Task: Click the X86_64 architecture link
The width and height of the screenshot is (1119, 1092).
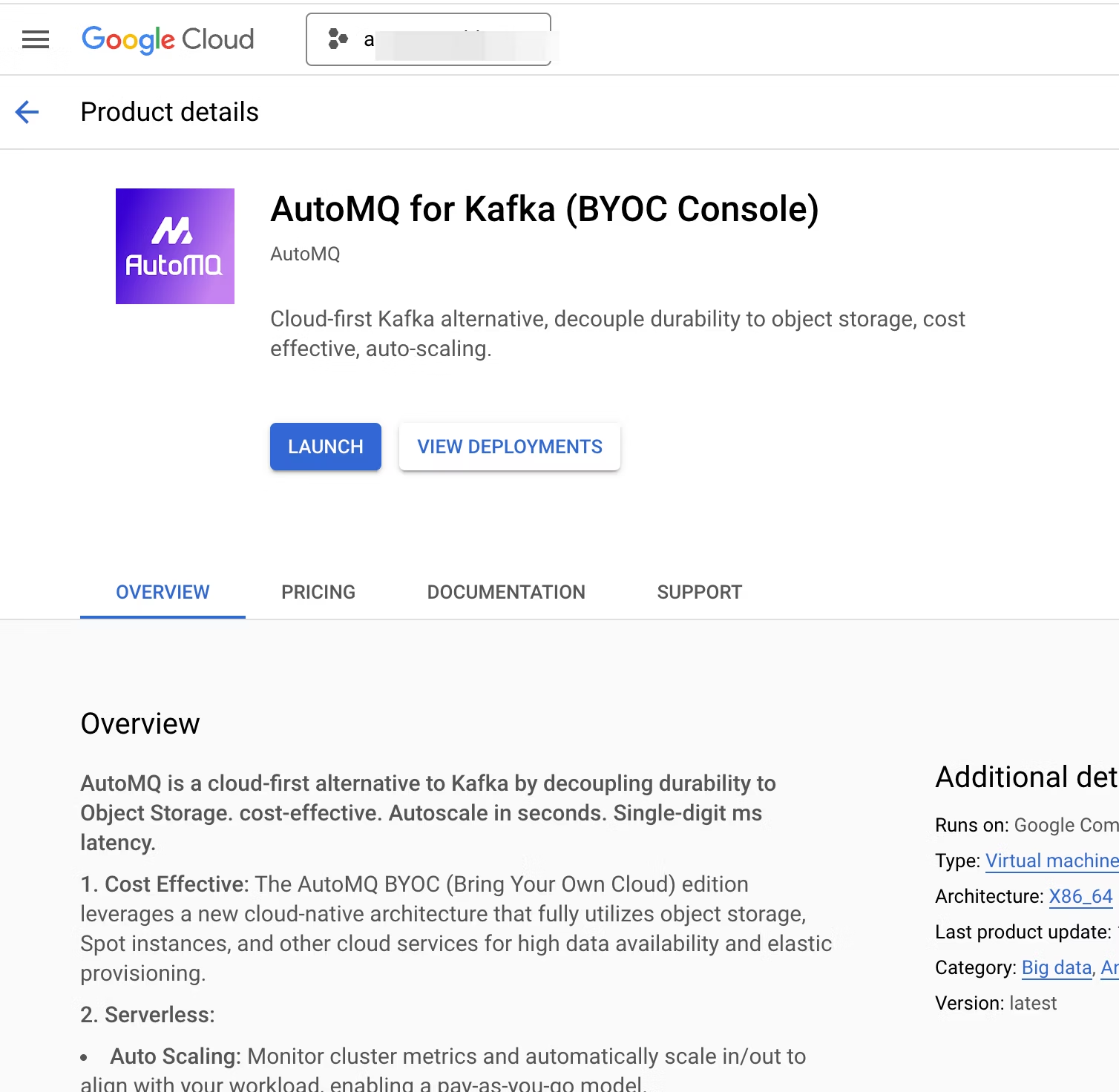Action: tap(1080, 896)
